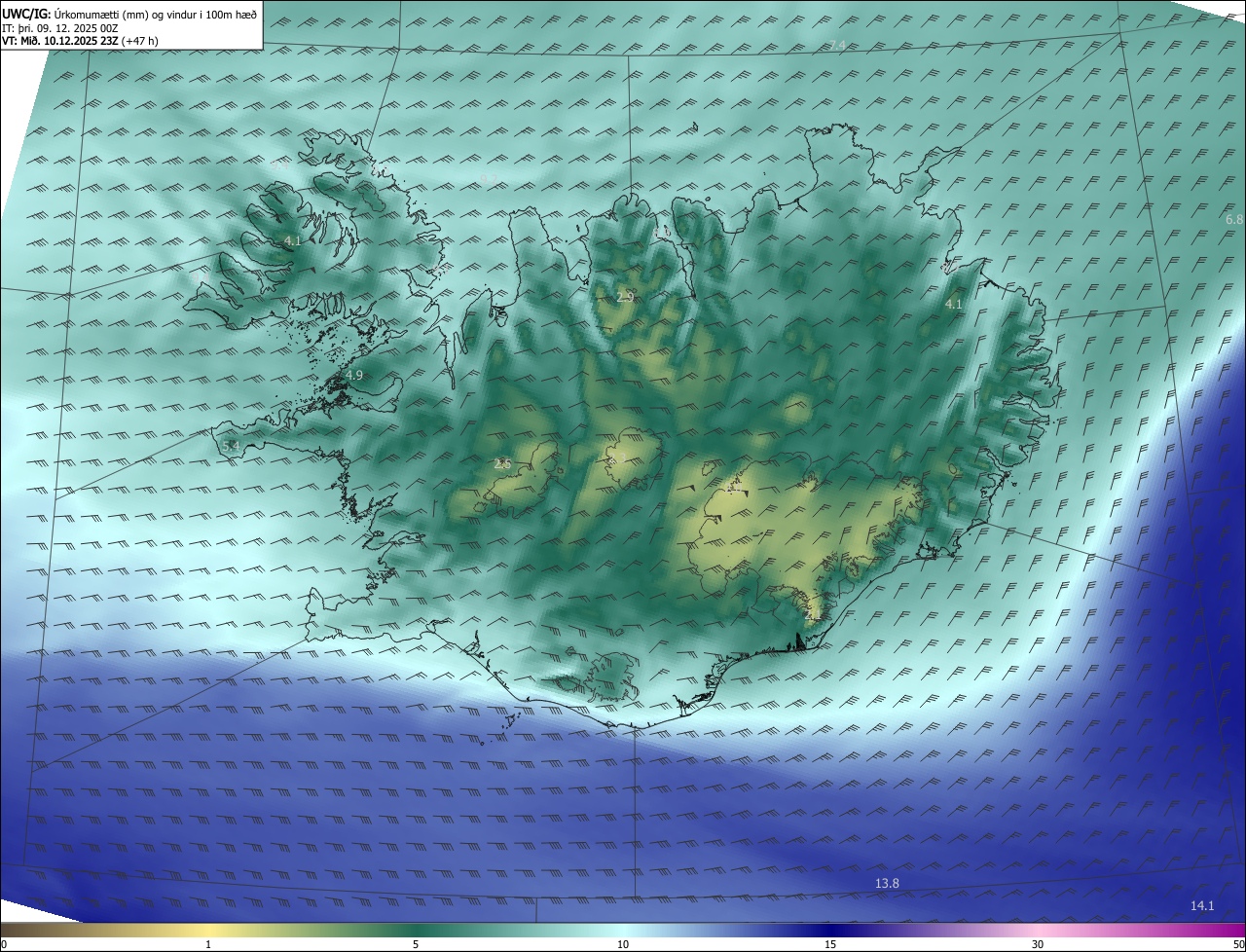Click the initial time line 'IT: þri. 09. 12. 2025 00Z'
This screenshot has height=952, width=1246.
60,27
